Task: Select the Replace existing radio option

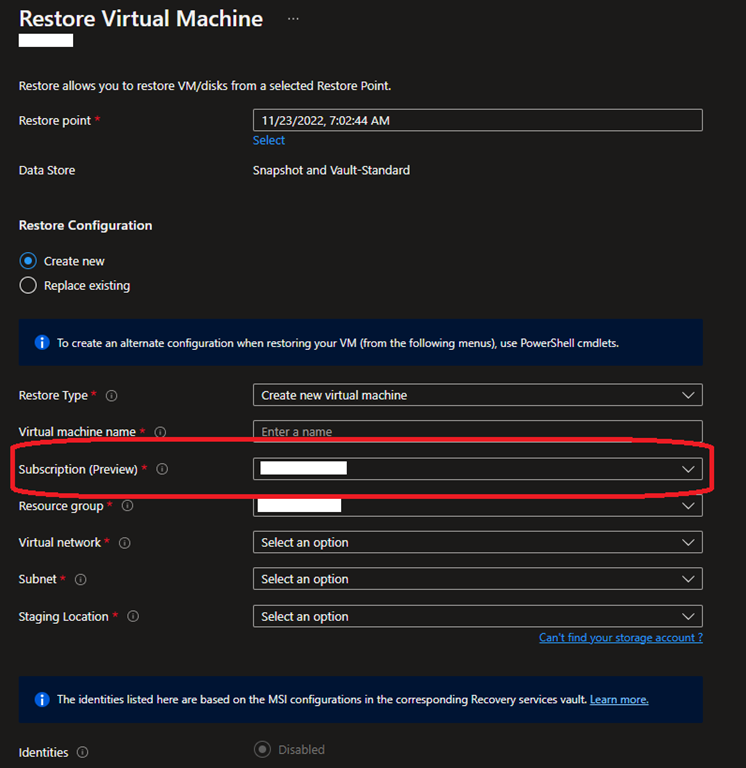Action: click(x=28, y=286)
